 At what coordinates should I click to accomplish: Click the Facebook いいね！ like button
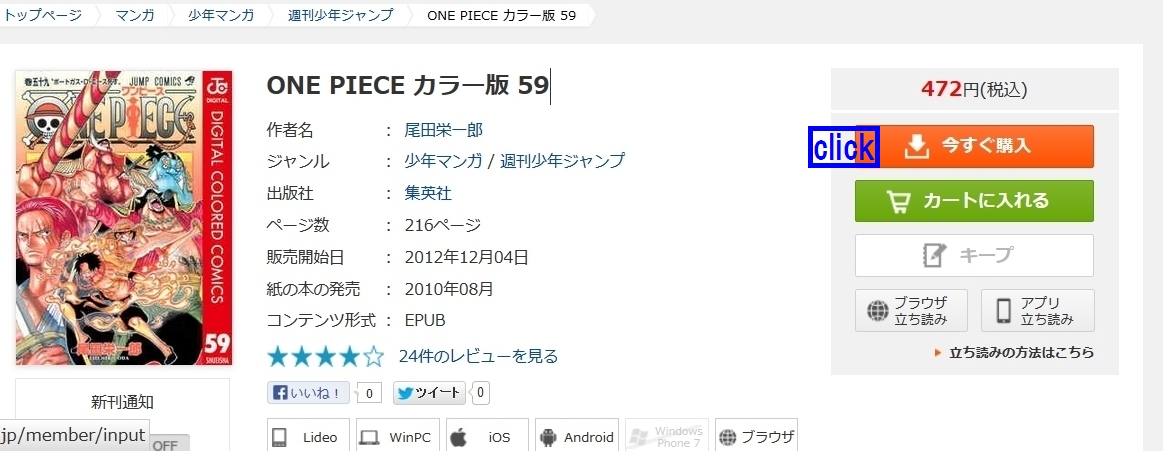point(308,392)
